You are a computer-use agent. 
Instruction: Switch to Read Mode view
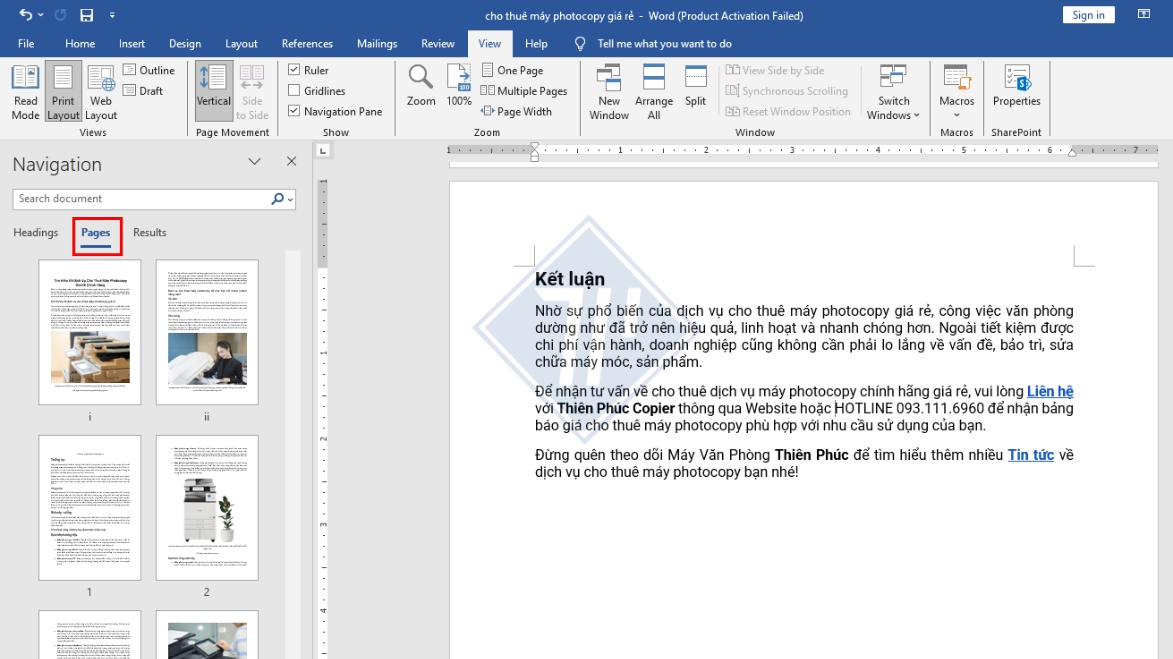click(x=24, y=90)
